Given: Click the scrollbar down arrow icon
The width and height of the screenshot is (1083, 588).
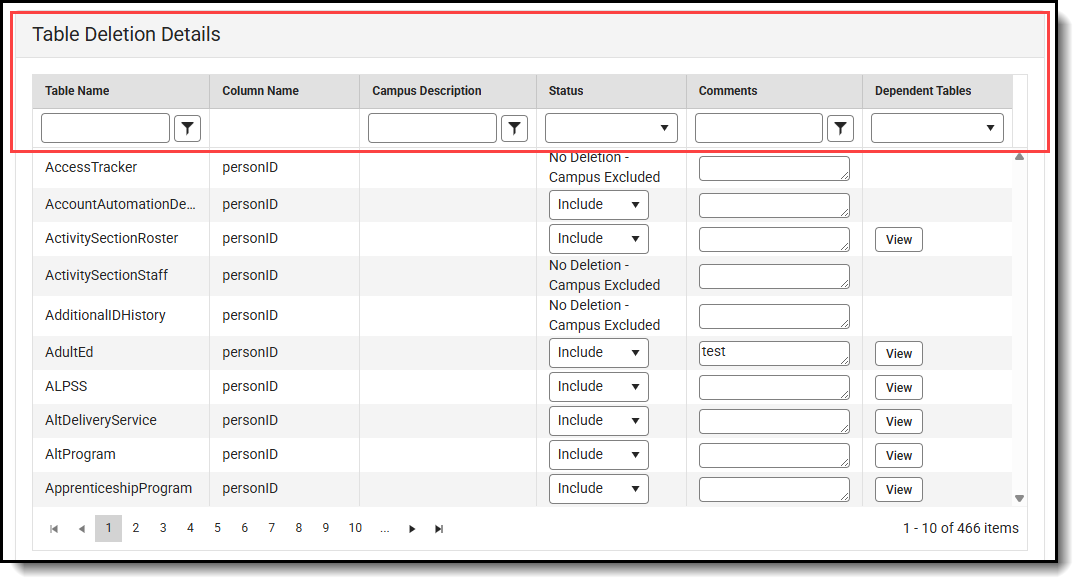Looking at the screenshot, I should tap(1019, 497).
